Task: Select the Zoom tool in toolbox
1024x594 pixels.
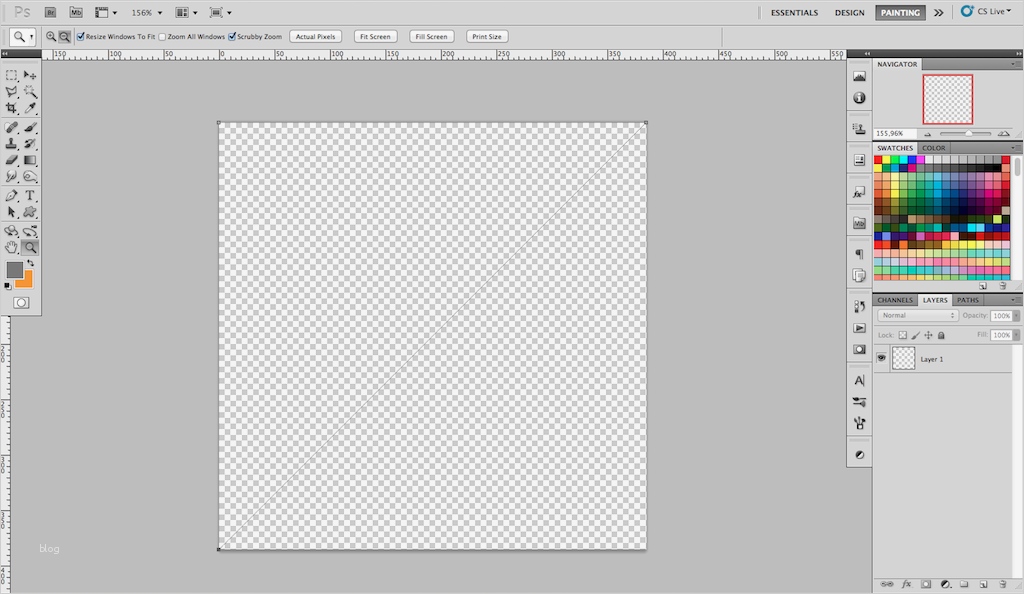Action: click(30, 247)
